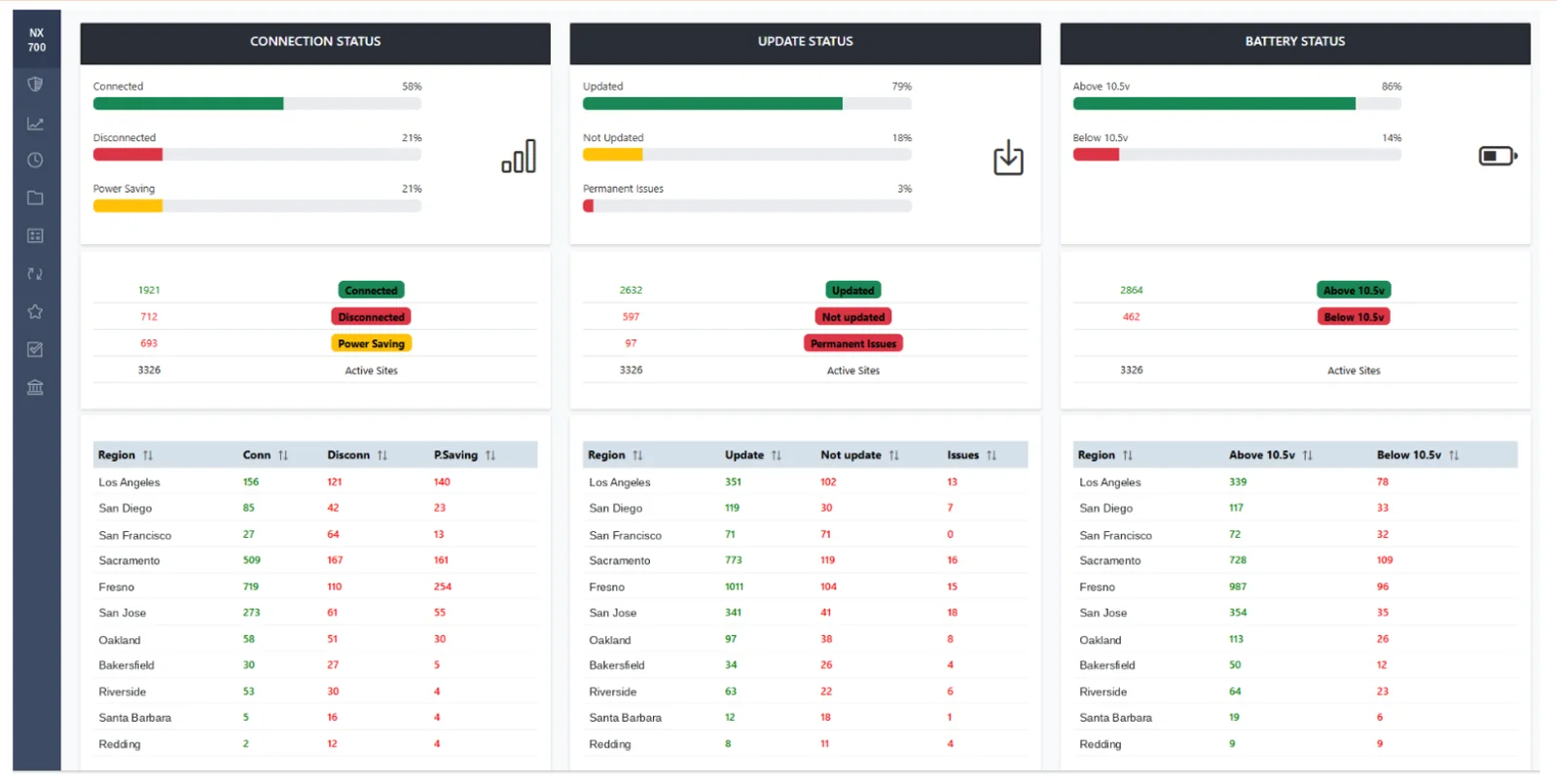
Task: Open the folder icon in the sidebar
Action: pyautogui.click(x=35, y=198)
